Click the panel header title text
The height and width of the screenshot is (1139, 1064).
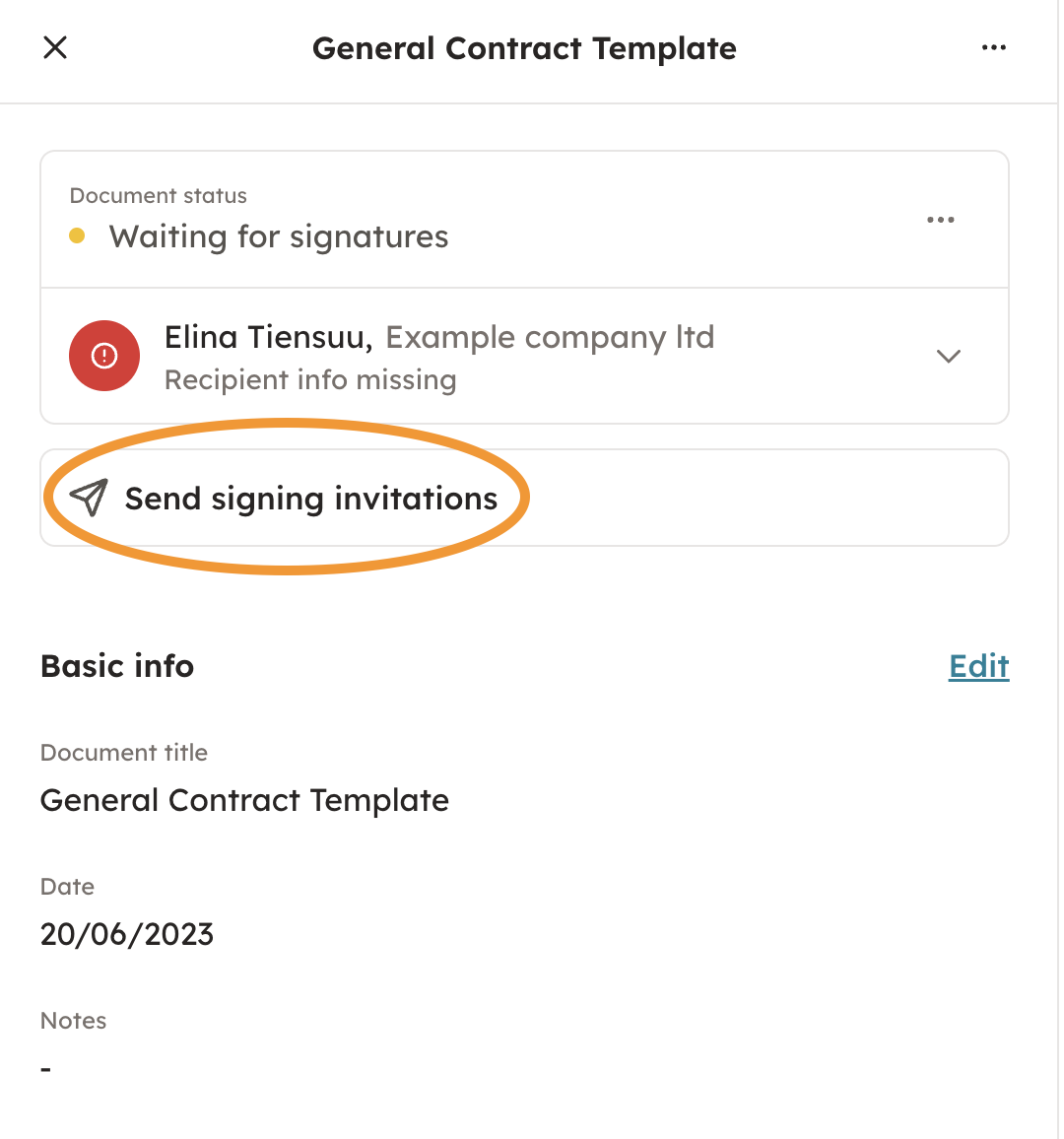[x=524, y=48]
